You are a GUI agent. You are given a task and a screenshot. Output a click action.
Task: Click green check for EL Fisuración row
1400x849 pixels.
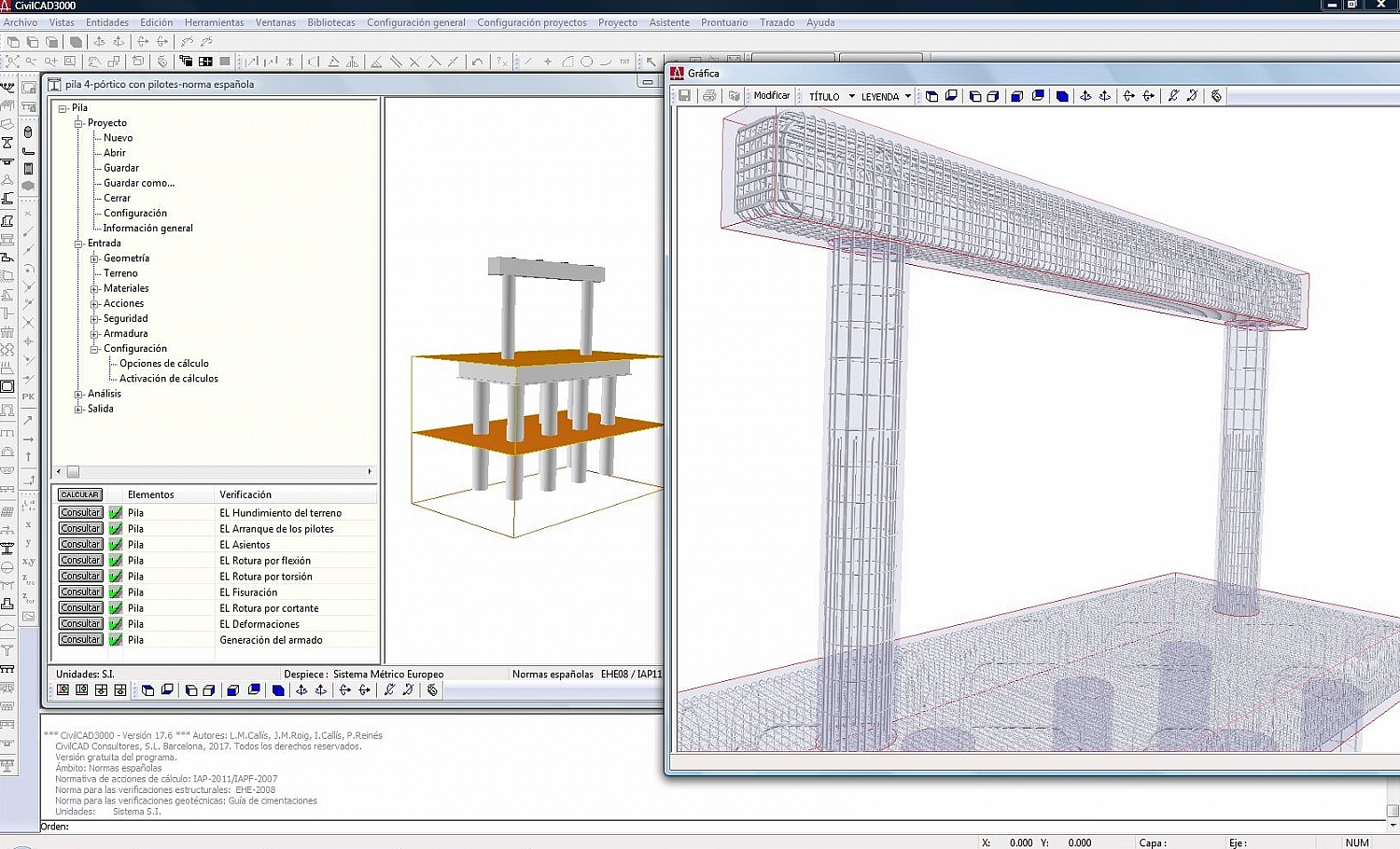point(116,592)
